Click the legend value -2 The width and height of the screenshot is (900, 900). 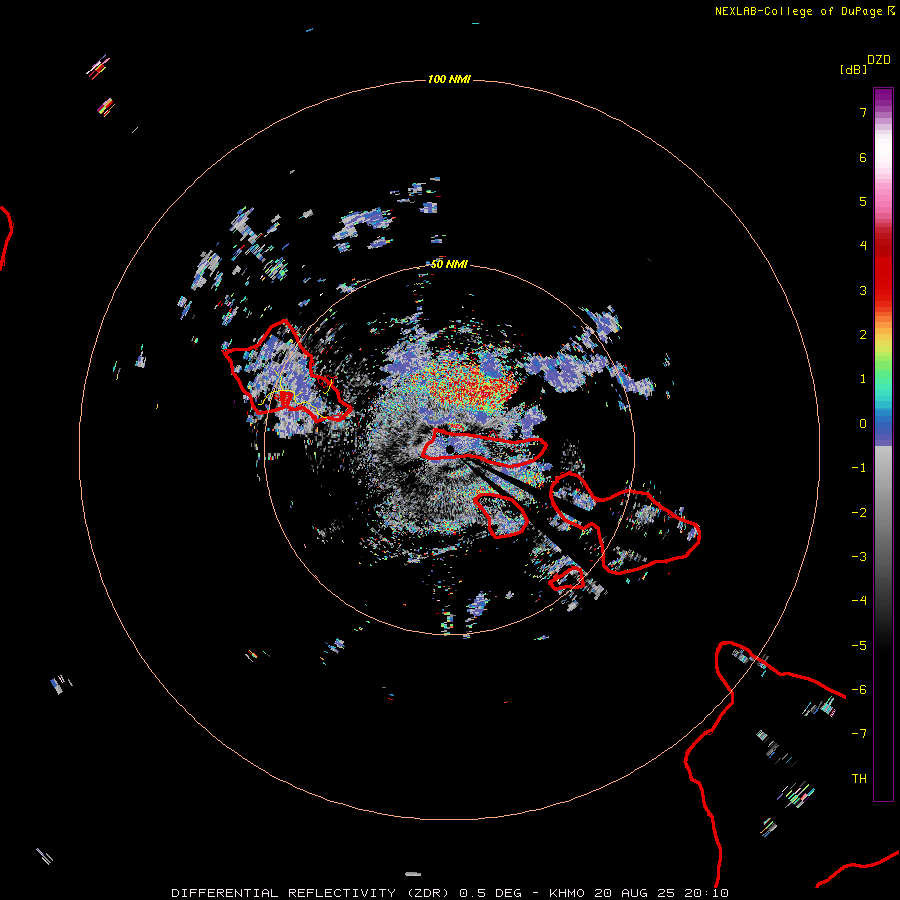(x=859, y=513)
